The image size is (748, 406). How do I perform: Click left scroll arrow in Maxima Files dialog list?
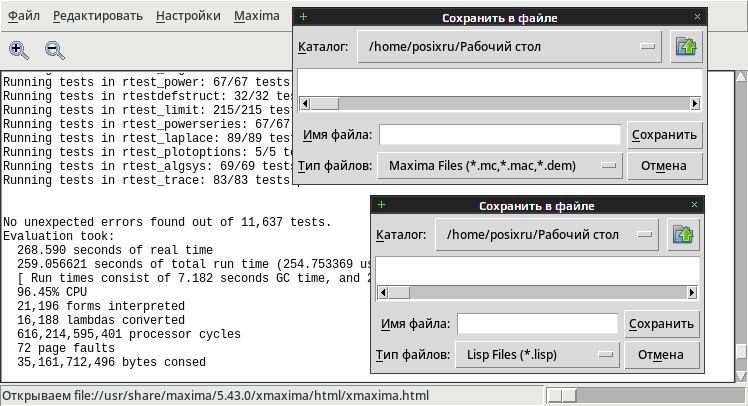[x=305, y=104]
